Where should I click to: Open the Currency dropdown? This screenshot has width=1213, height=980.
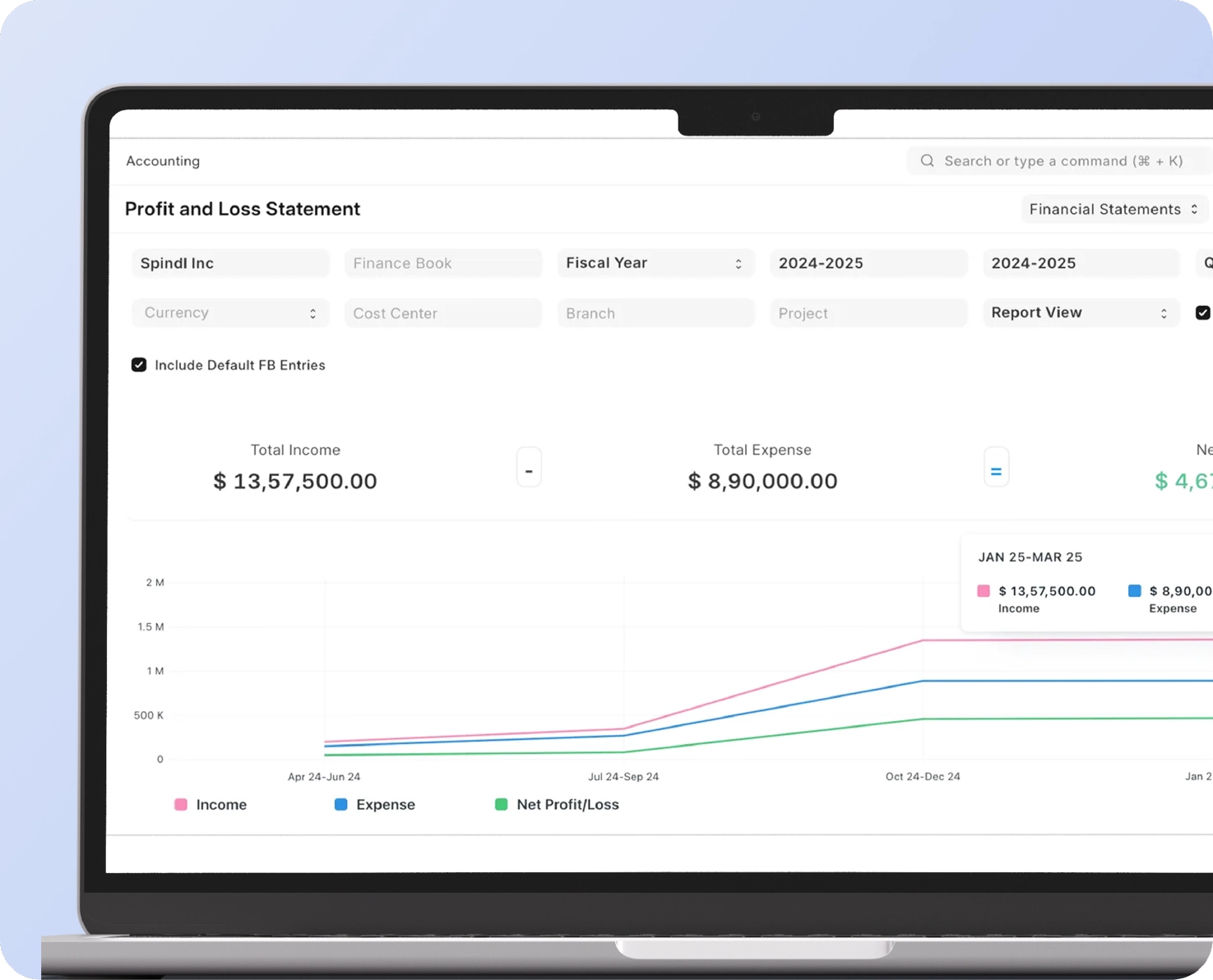230,313
